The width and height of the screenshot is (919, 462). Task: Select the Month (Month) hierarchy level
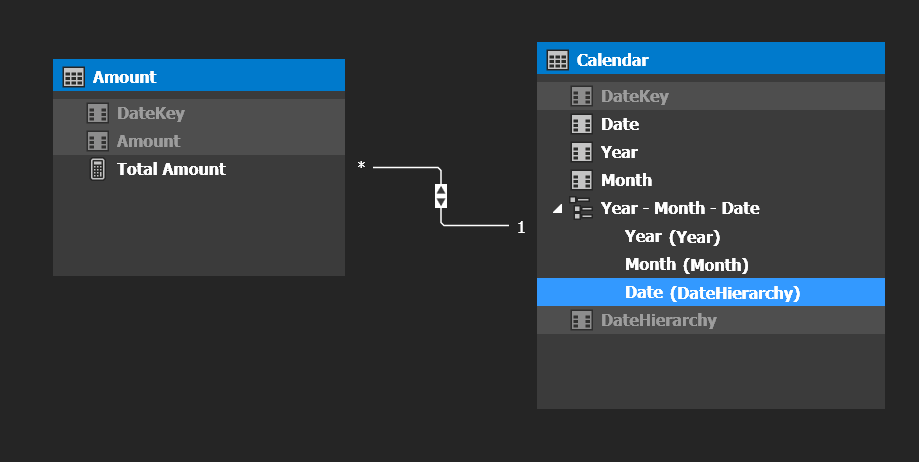click(x=687, y=265)
